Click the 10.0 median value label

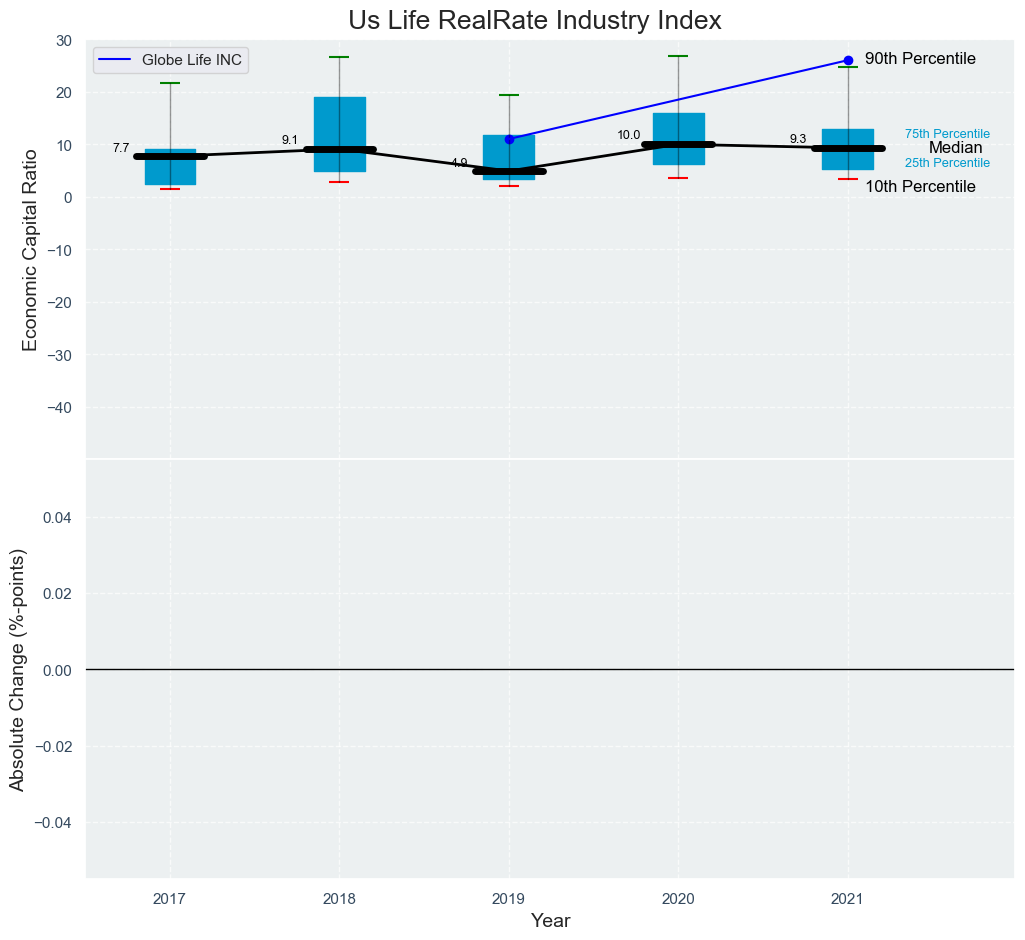(x=629, y=135)
